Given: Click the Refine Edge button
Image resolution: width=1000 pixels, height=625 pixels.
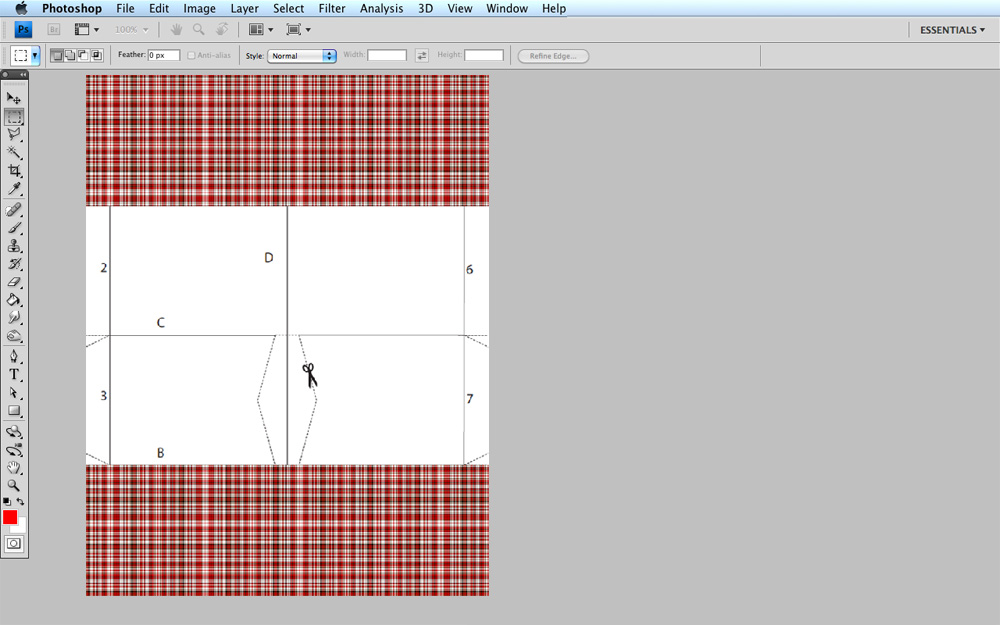Looking at the screenshot, I should click(x=552, y=55).
